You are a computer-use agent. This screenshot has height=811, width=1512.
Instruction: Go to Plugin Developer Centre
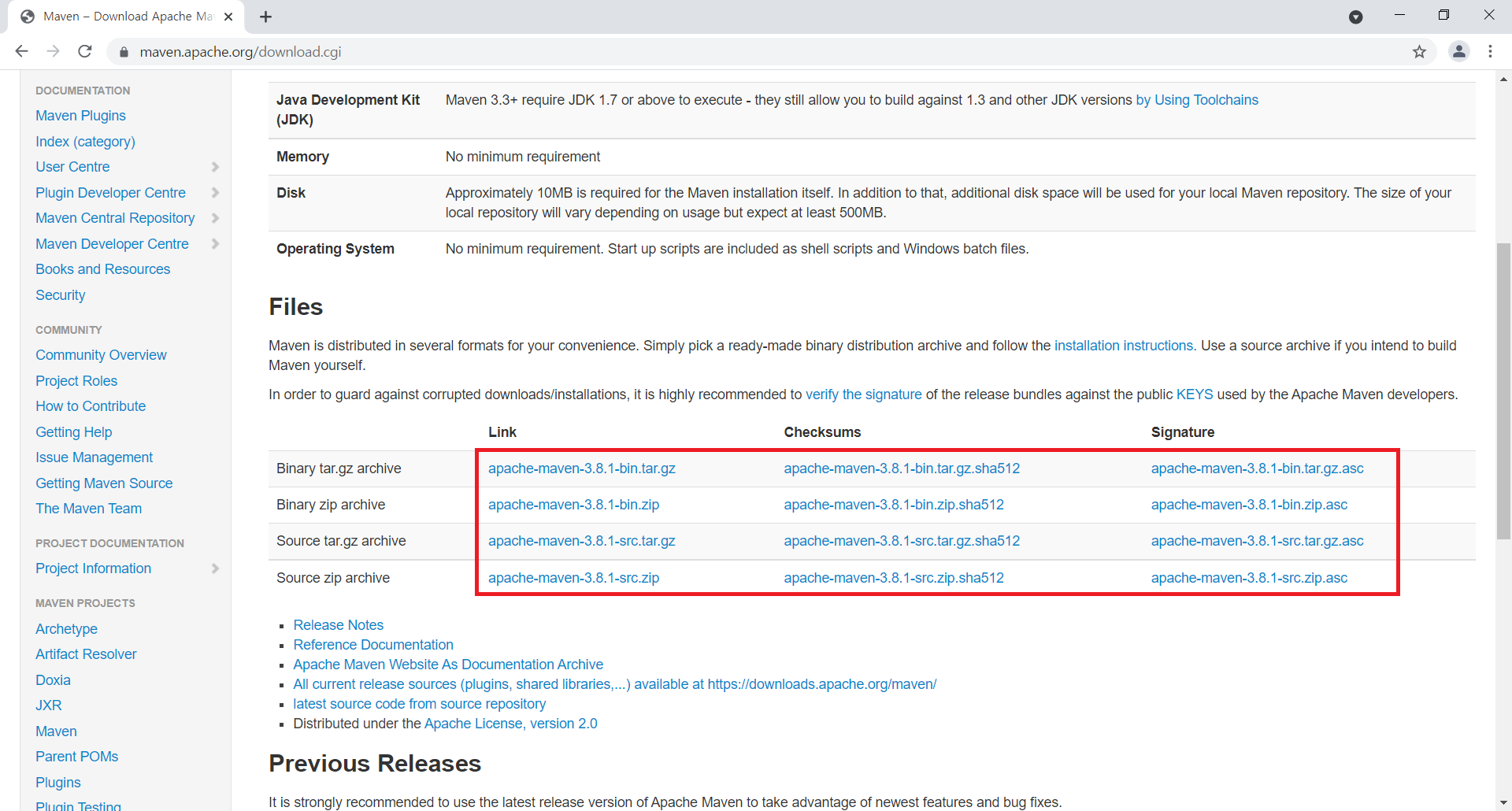click(x=110, y=193)
